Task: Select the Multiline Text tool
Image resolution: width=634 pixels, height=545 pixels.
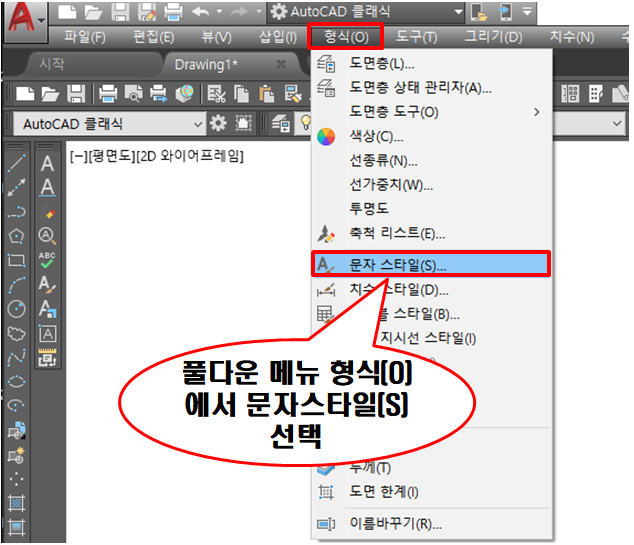Action: click(x=47, y=163)
